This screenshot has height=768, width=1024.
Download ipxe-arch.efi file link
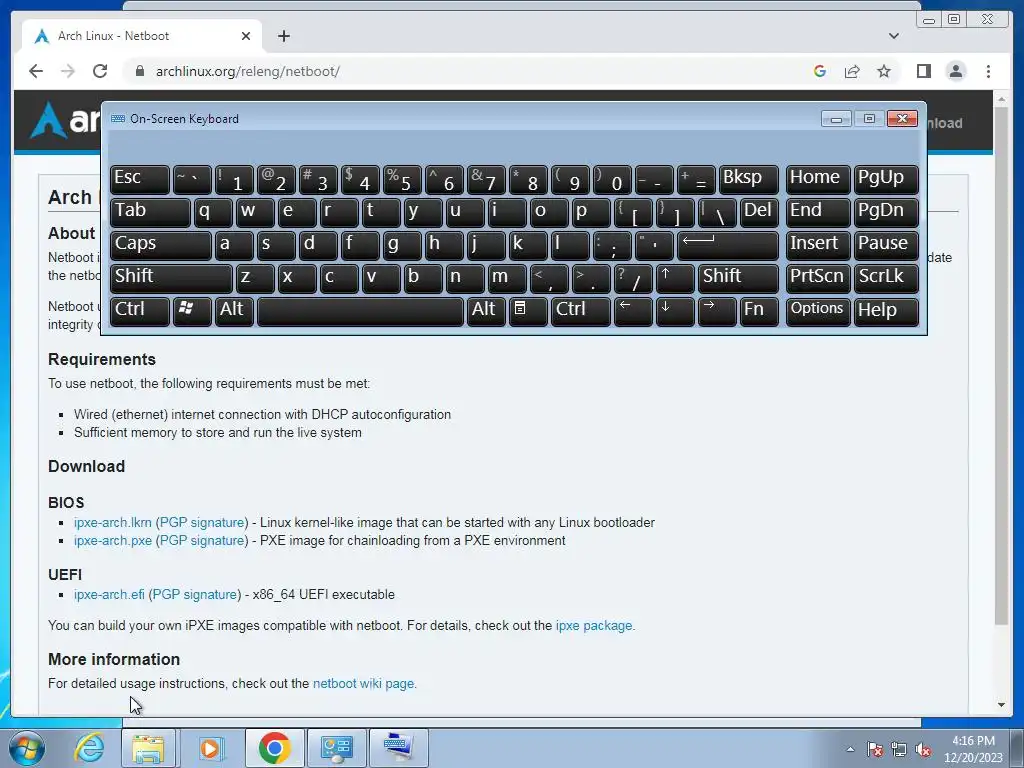[109, 595]
